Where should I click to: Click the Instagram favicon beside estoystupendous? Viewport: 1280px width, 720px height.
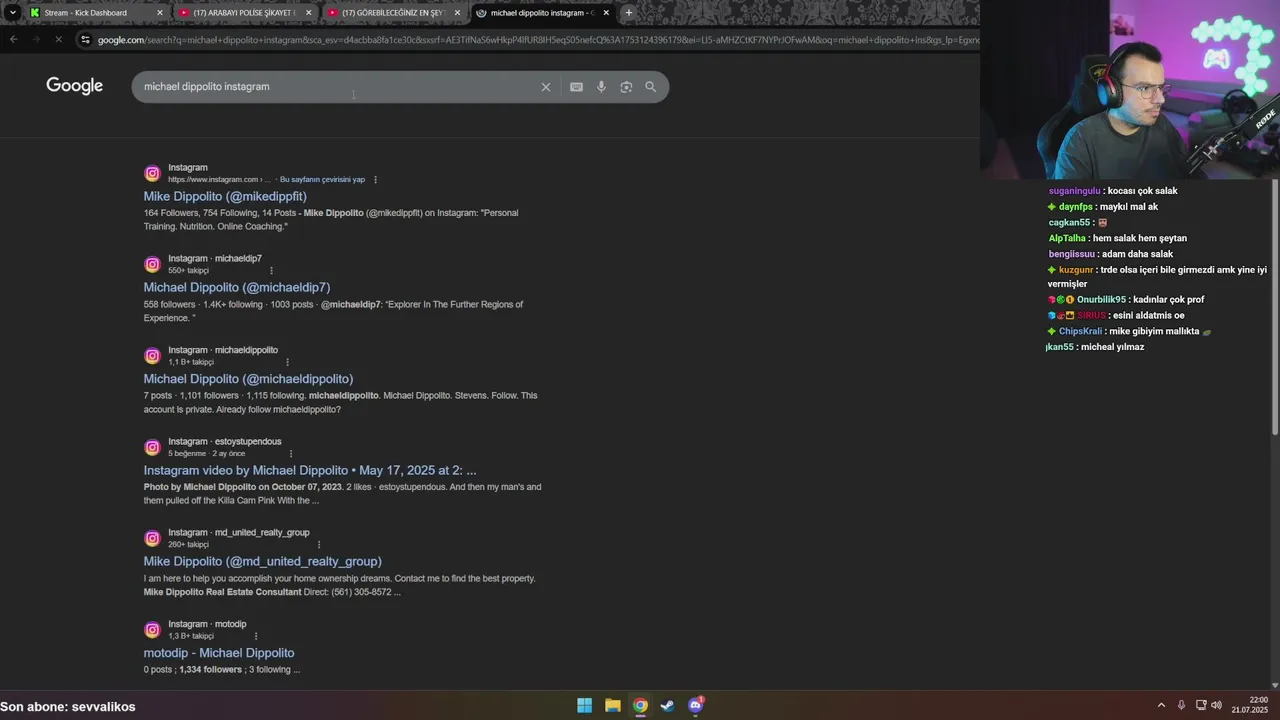(x=152, y=447)
